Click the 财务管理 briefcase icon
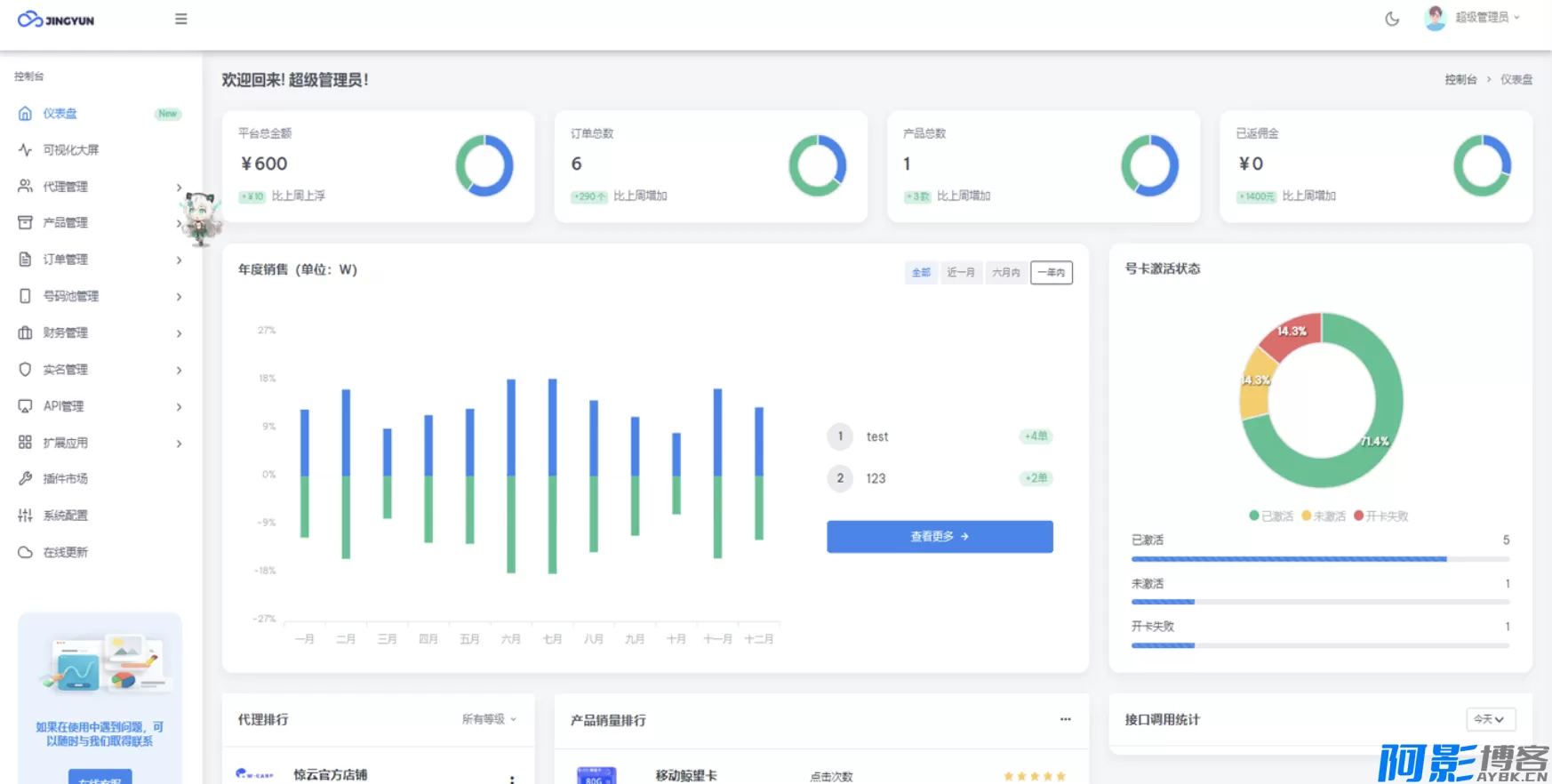 click(25, 332)
